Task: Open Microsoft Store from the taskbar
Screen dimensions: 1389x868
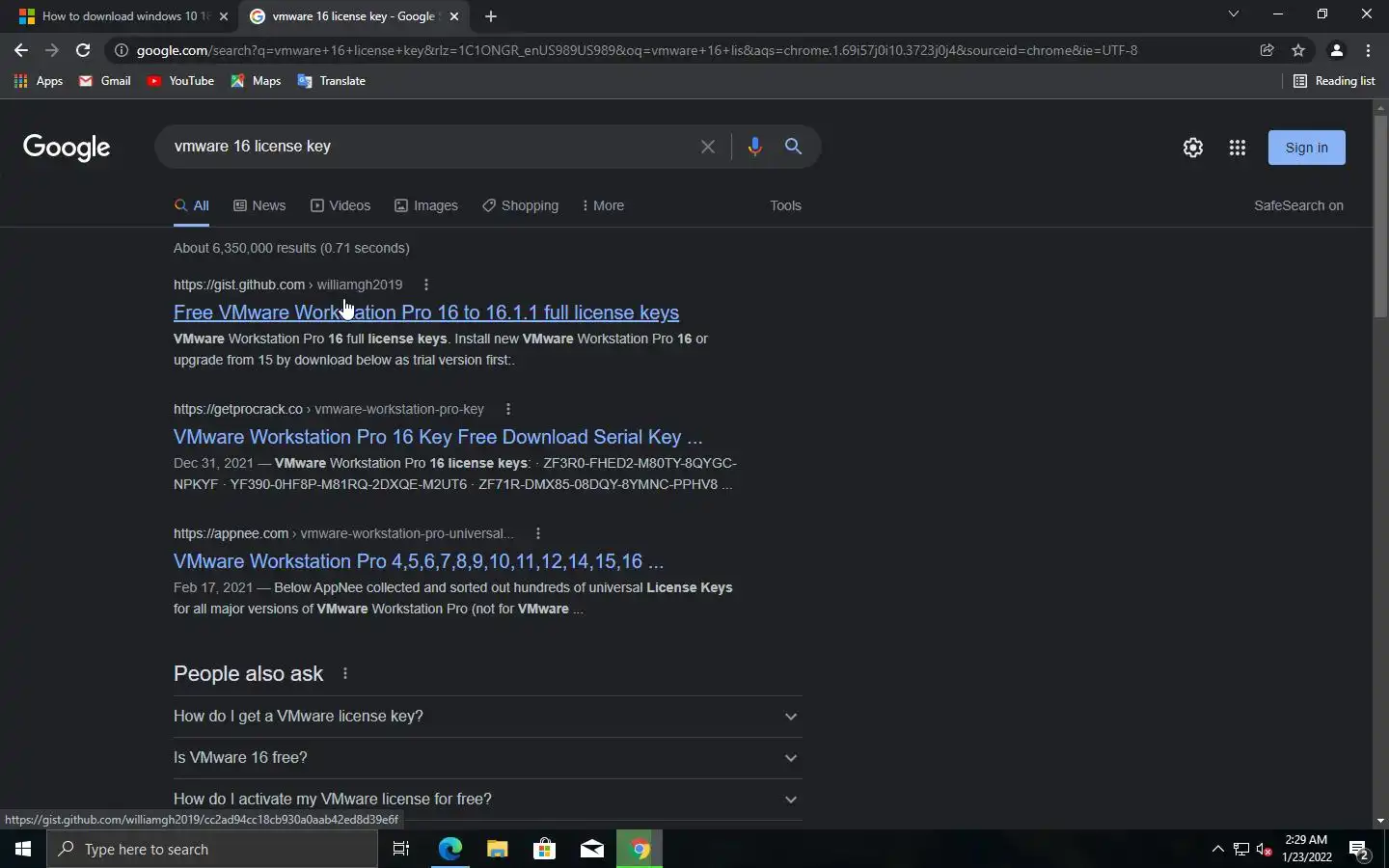Action: 544,849
